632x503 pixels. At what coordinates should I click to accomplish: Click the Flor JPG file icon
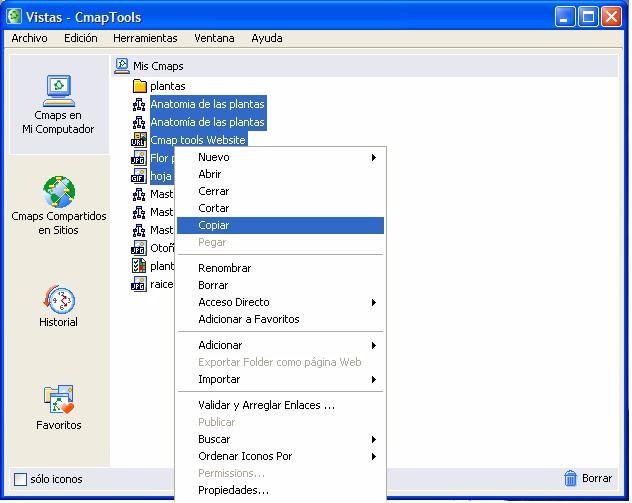(139, 158)
